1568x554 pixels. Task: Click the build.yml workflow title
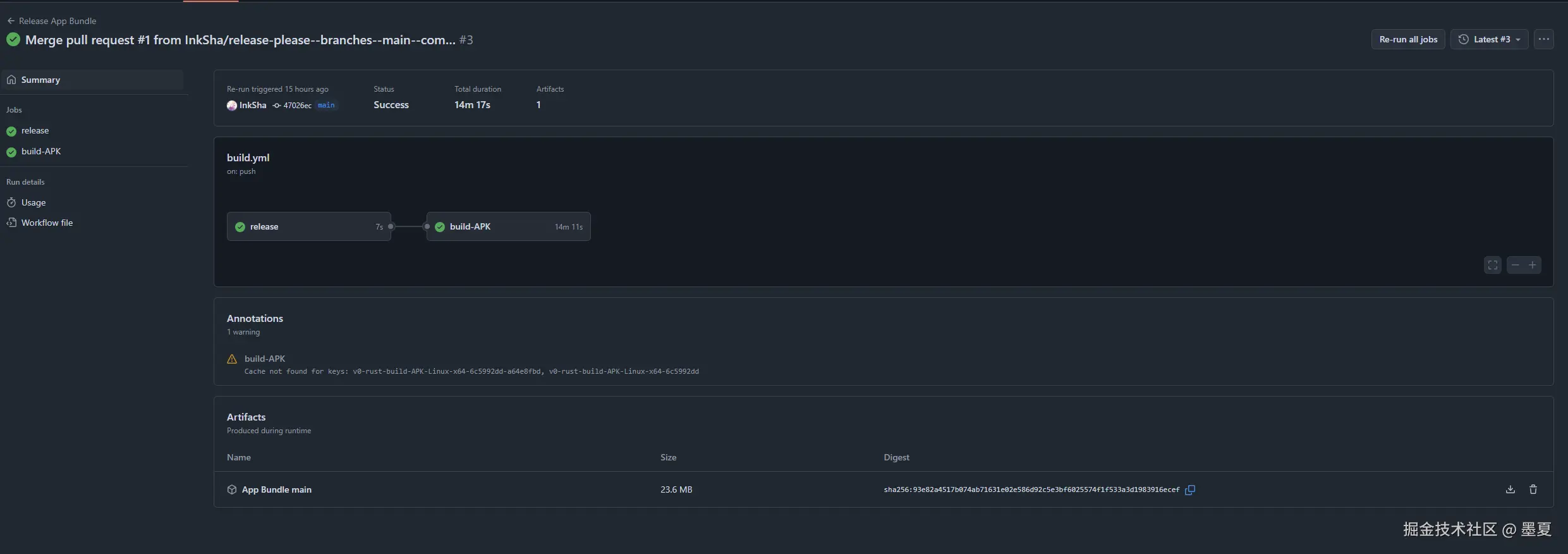pos(248,157)
